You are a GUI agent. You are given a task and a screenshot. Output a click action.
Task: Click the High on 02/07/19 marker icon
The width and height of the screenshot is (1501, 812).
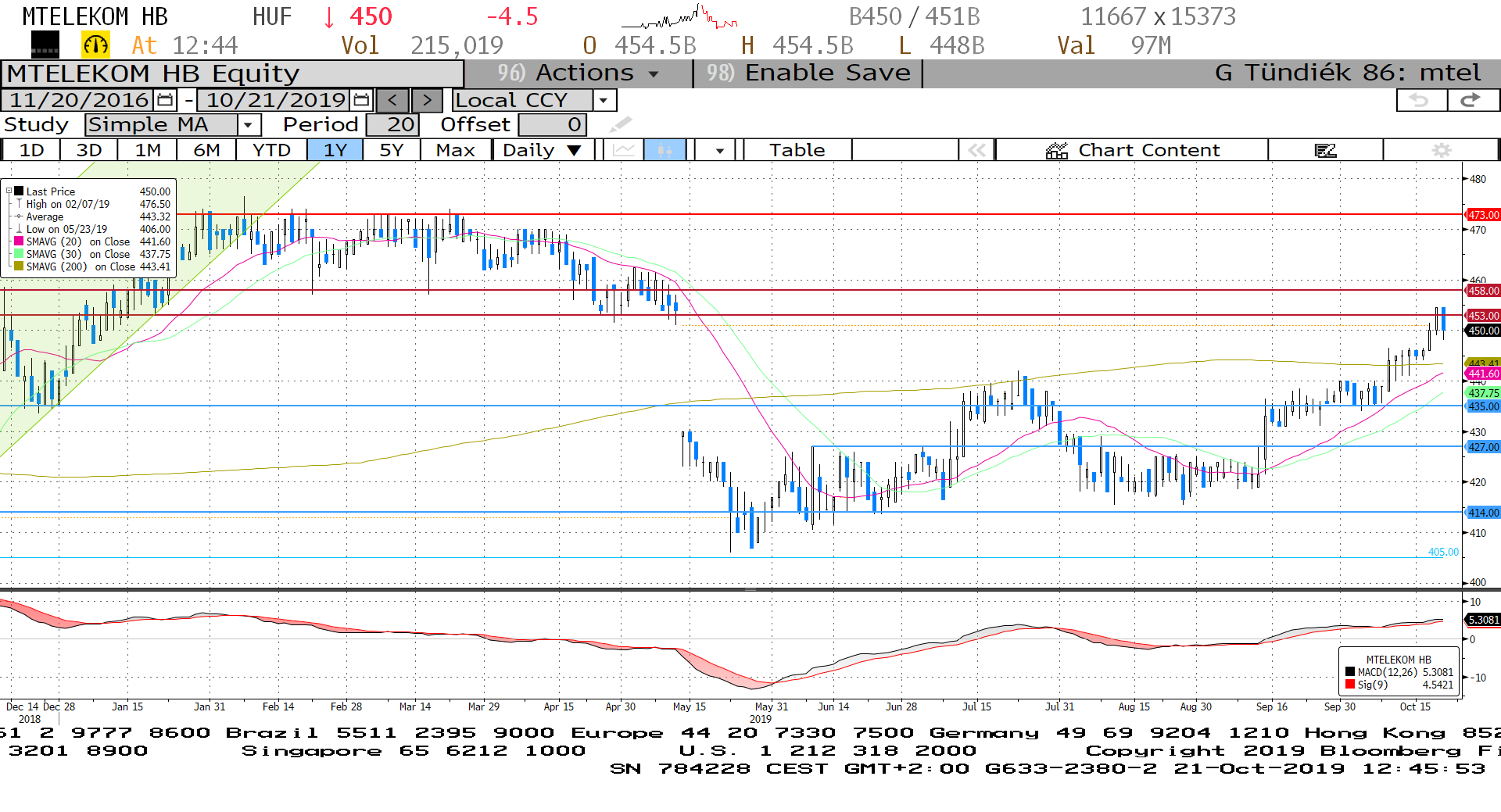click(19, 204)
